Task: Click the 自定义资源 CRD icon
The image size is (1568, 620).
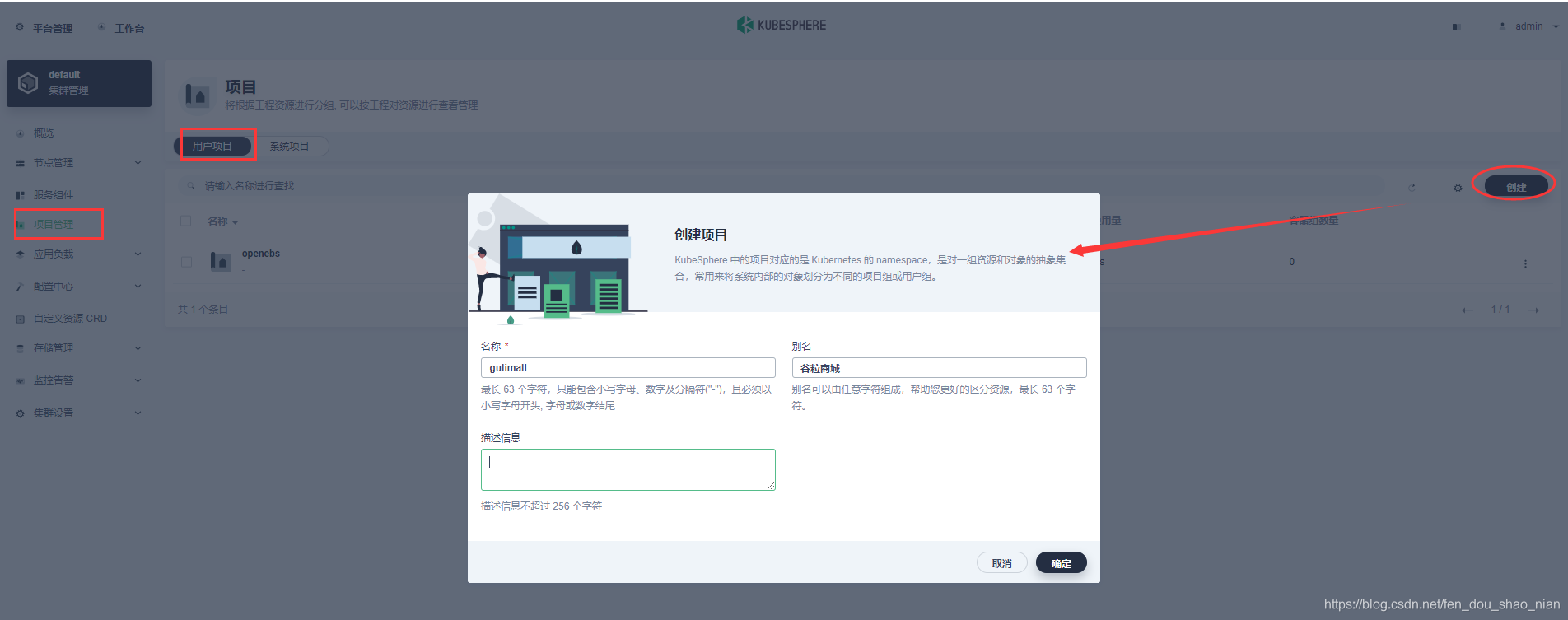Action: pyautogui.click(x=20, y=319)
